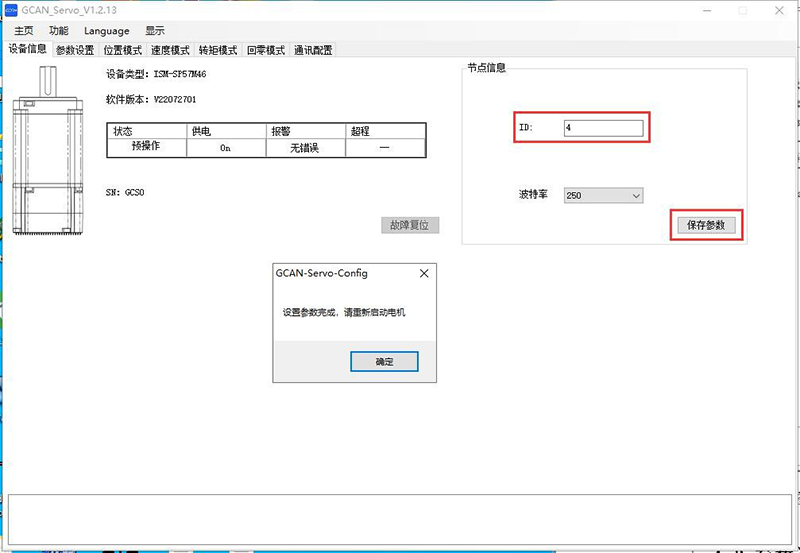Click the GCAN app icon in title bar
The height and width of the screenshot is (553, 800).
point(11,10)
